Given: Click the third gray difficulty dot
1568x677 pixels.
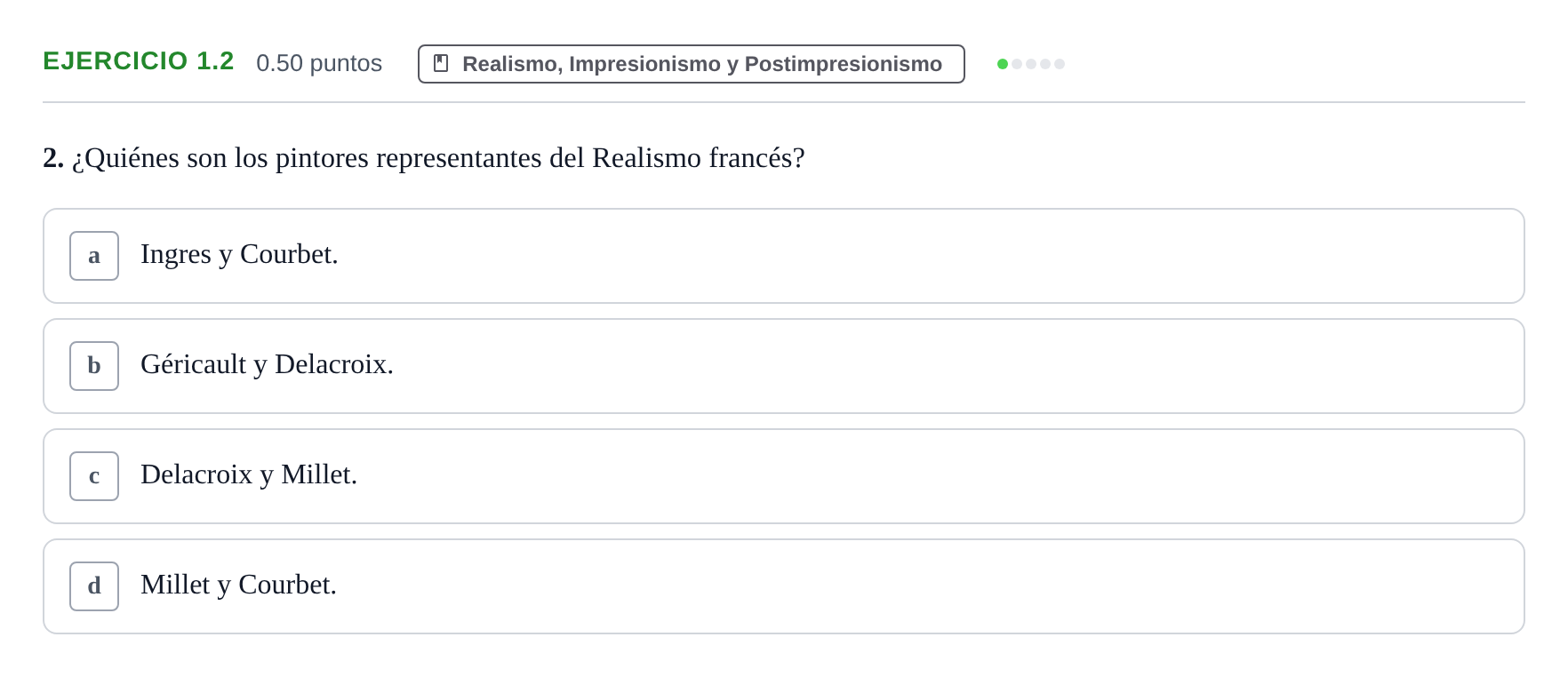Looking at the screenshot, I should click(1031, 64).
